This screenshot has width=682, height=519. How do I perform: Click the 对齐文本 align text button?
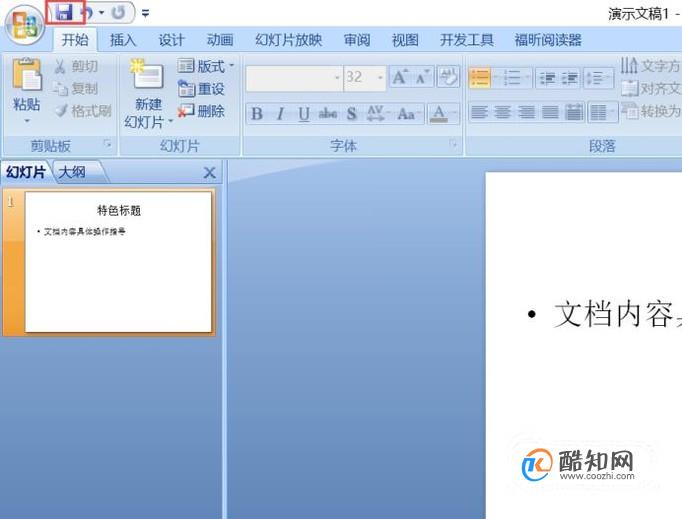click(650, 89)
